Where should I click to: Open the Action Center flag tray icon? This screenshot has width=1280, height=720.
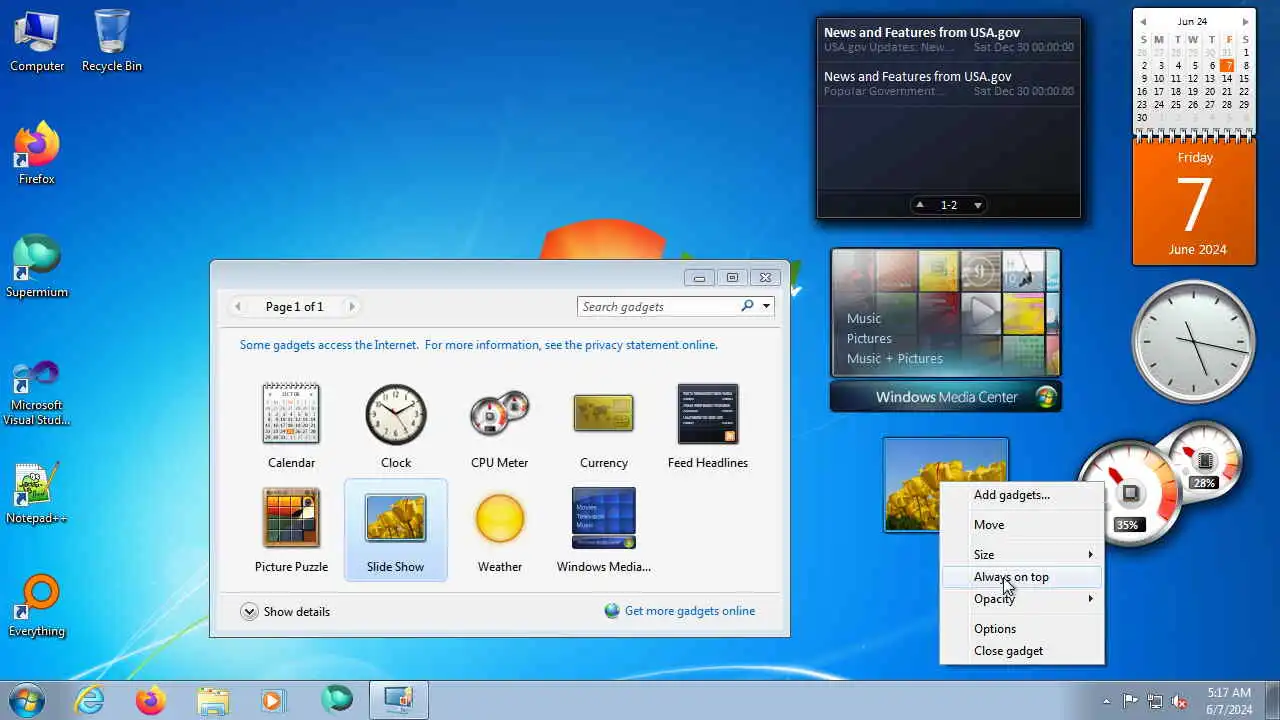[1130, 701]
